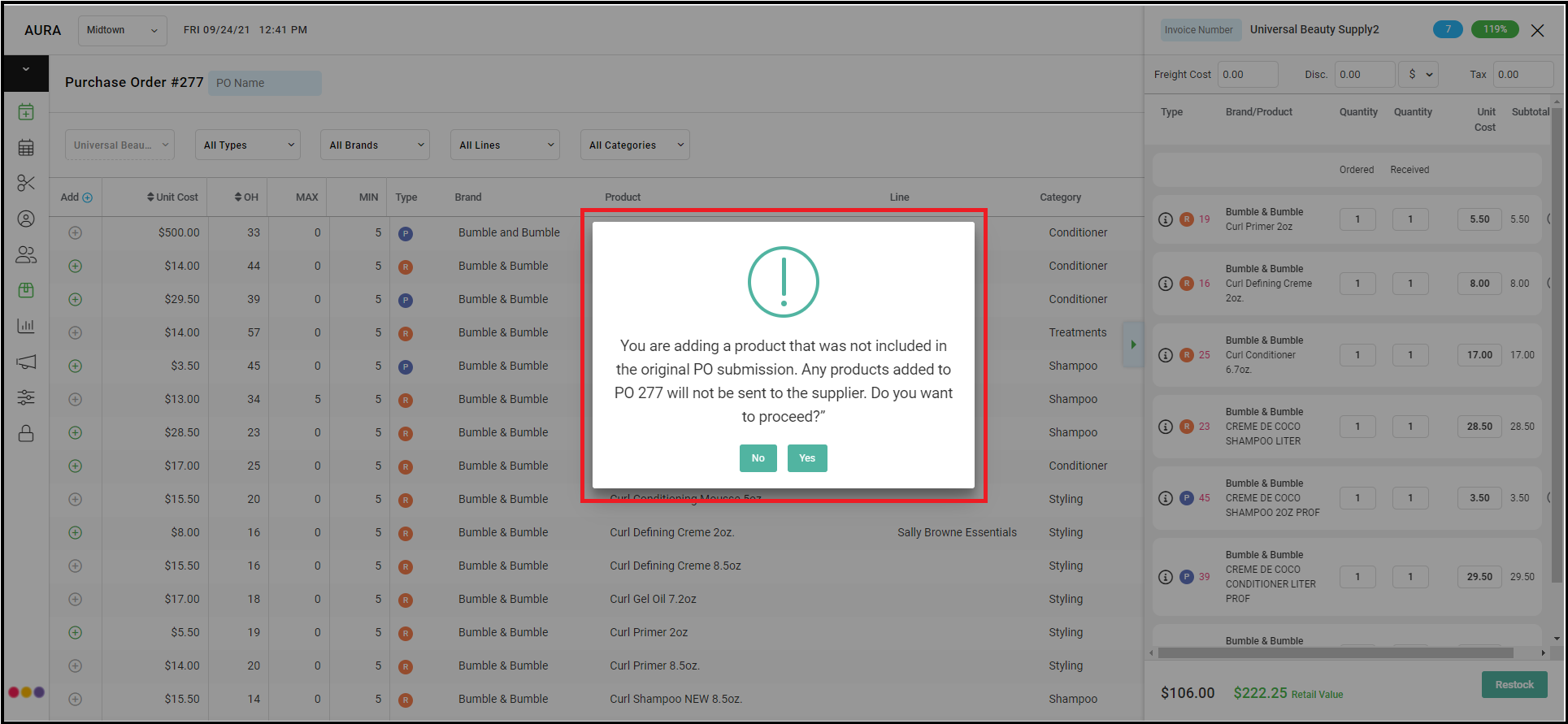Viewport: 1568px width, 724px height.
Task: Add the $28.50 product row
Action: pos(75,432)
